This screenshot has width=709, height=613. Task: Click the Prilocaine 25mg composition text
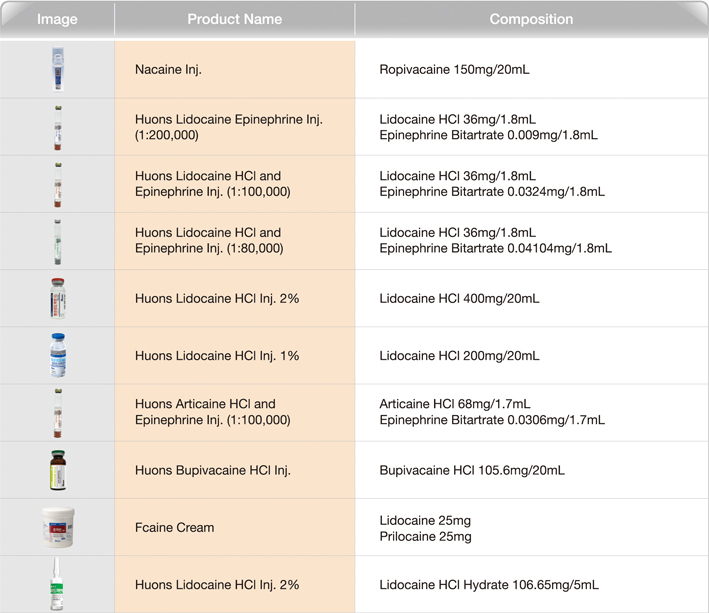pyautogui.click(x=425, y=536)
